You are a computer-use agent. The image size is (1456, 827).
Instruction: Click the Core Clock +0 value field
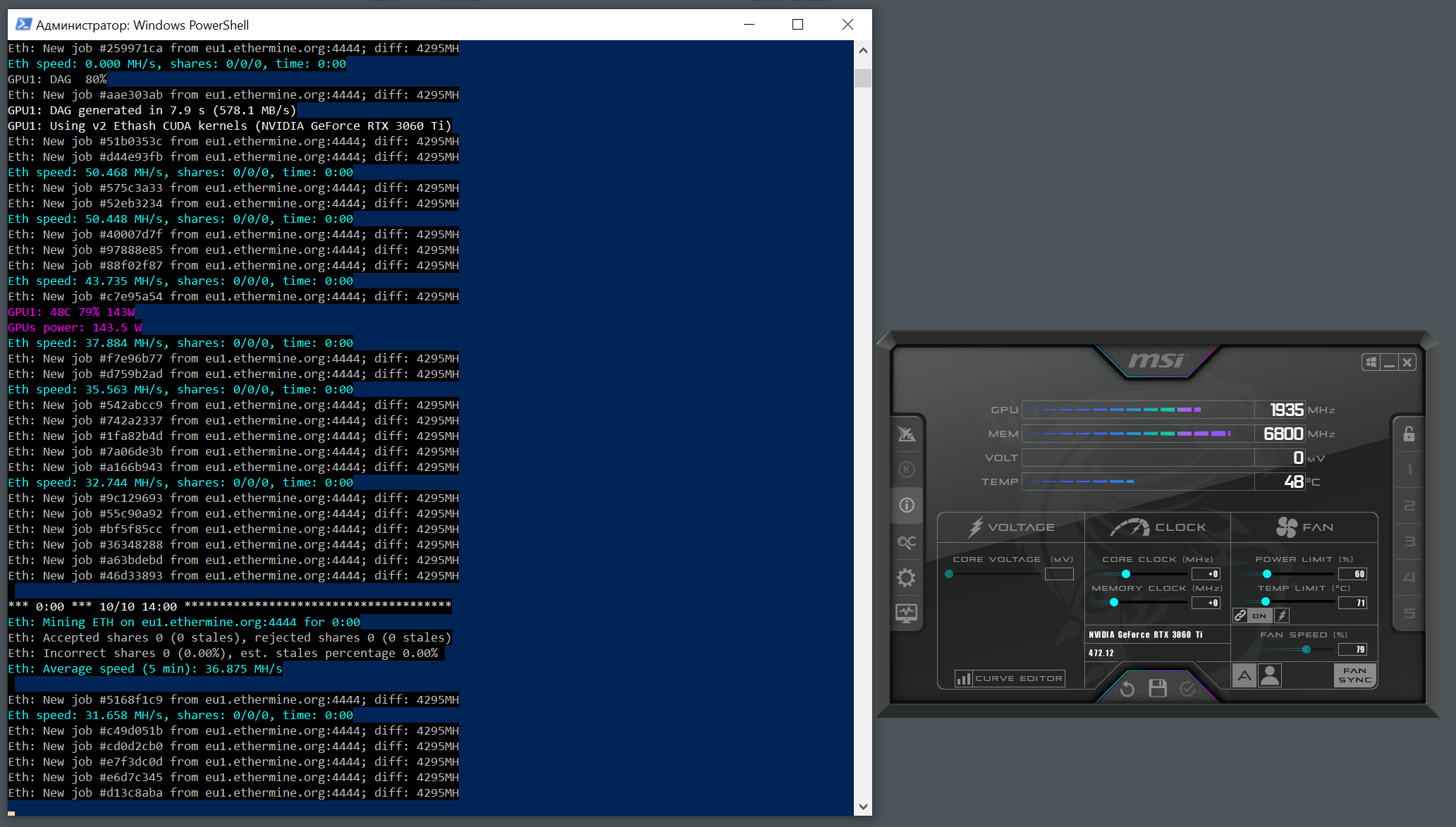(x=1206, y=574)
